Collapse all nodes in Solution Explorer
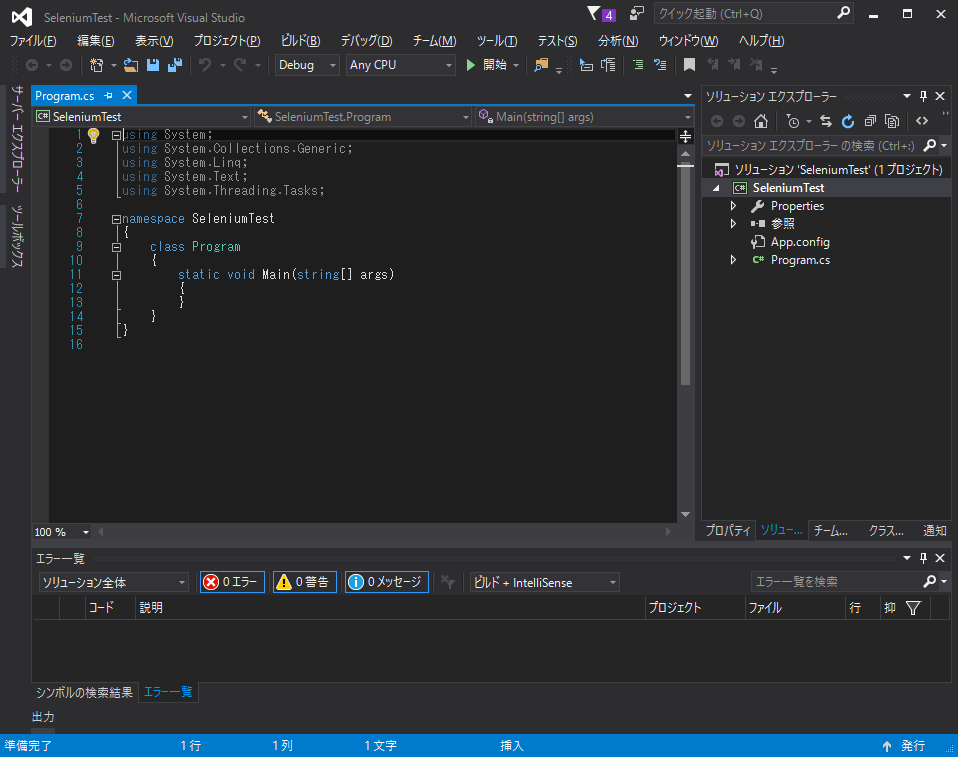Viewport: 958px width, 757px height. (870, 121)
